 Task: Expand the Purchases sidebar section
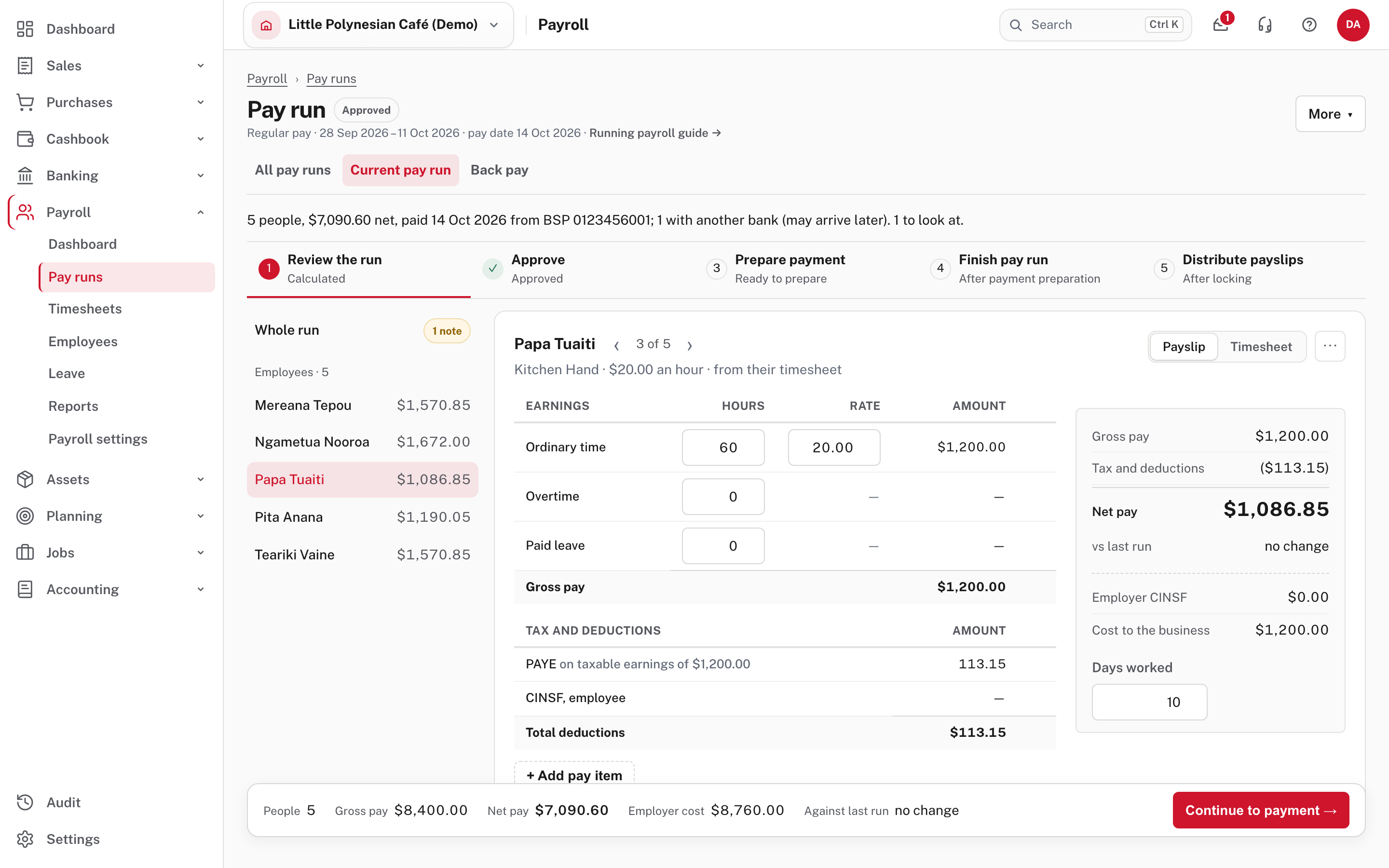click(200, 102)
